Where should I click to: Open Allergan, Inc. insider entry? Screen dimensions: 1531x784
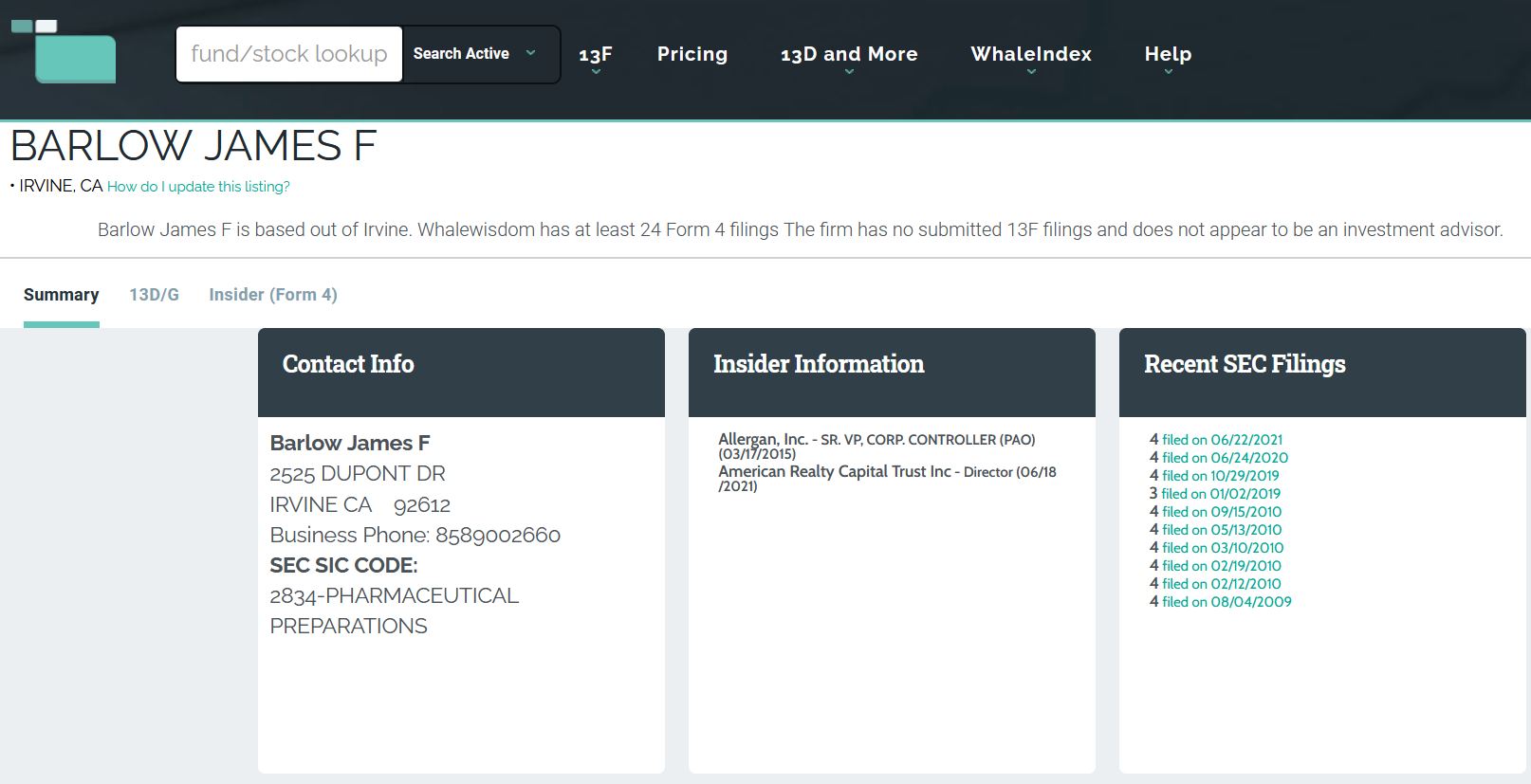tap(763, 439)
